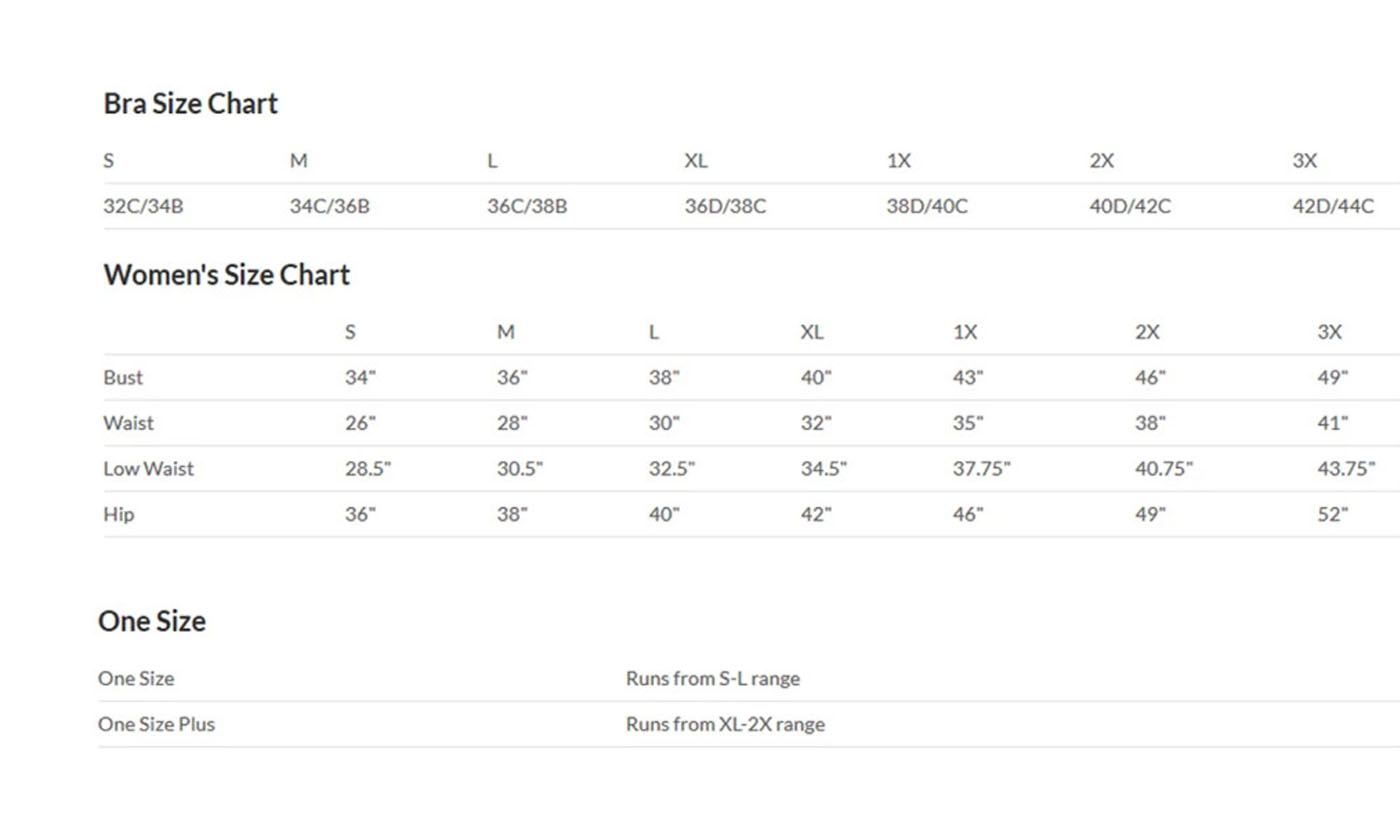Select the 32C/34B bra size cell
The image size is (1400, 840).
tap(143, 207)
